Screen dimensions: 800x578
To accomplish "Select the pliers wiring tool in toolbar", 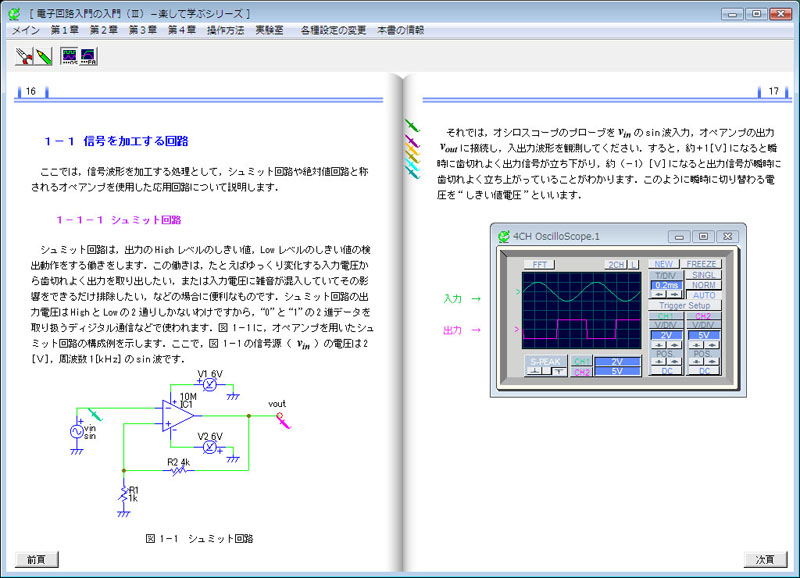I will coord(24,56).
